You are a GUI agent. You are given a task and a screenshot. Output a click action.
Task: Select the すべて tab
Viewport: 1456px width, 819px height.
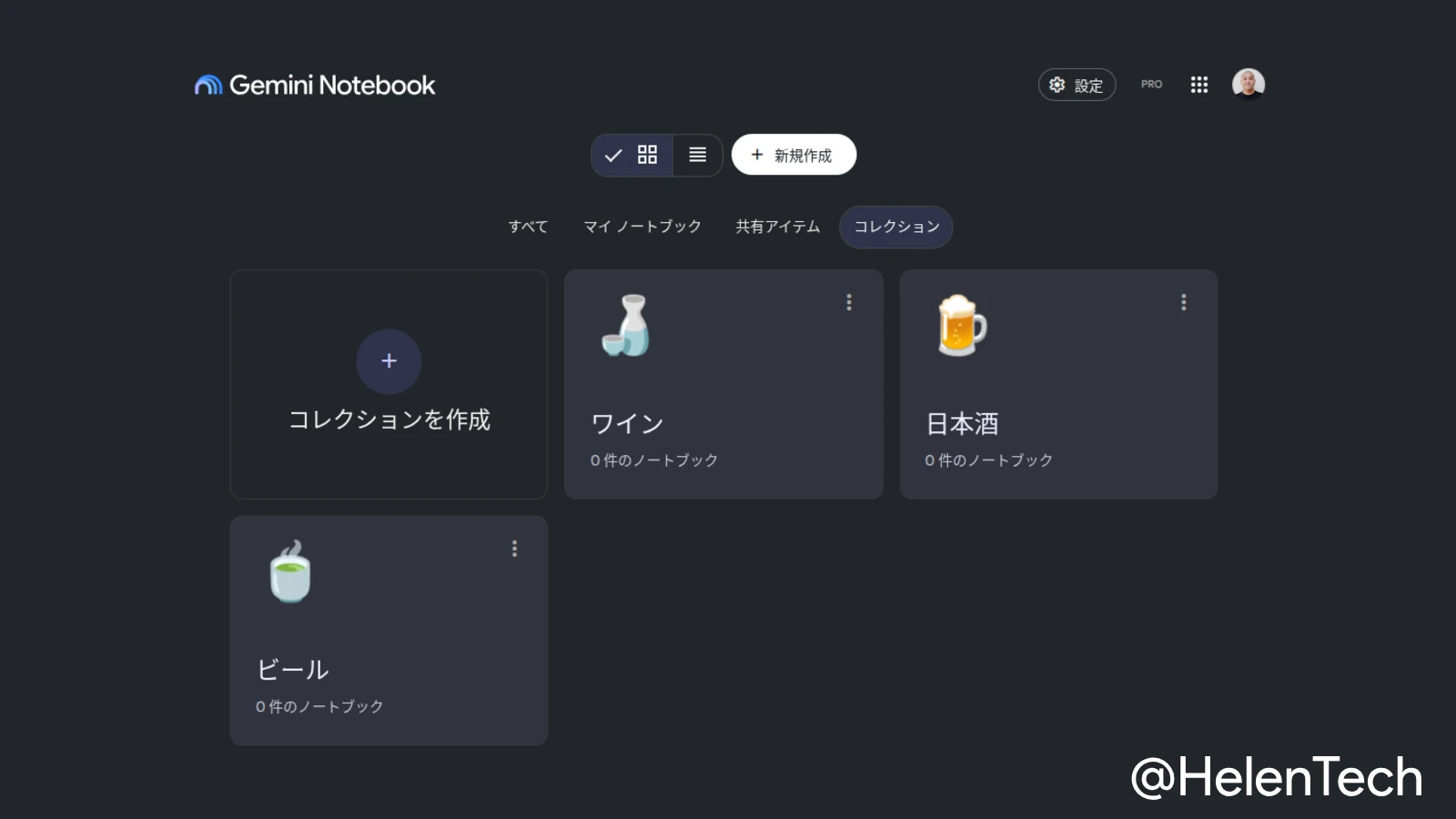(x=528, y=227)
